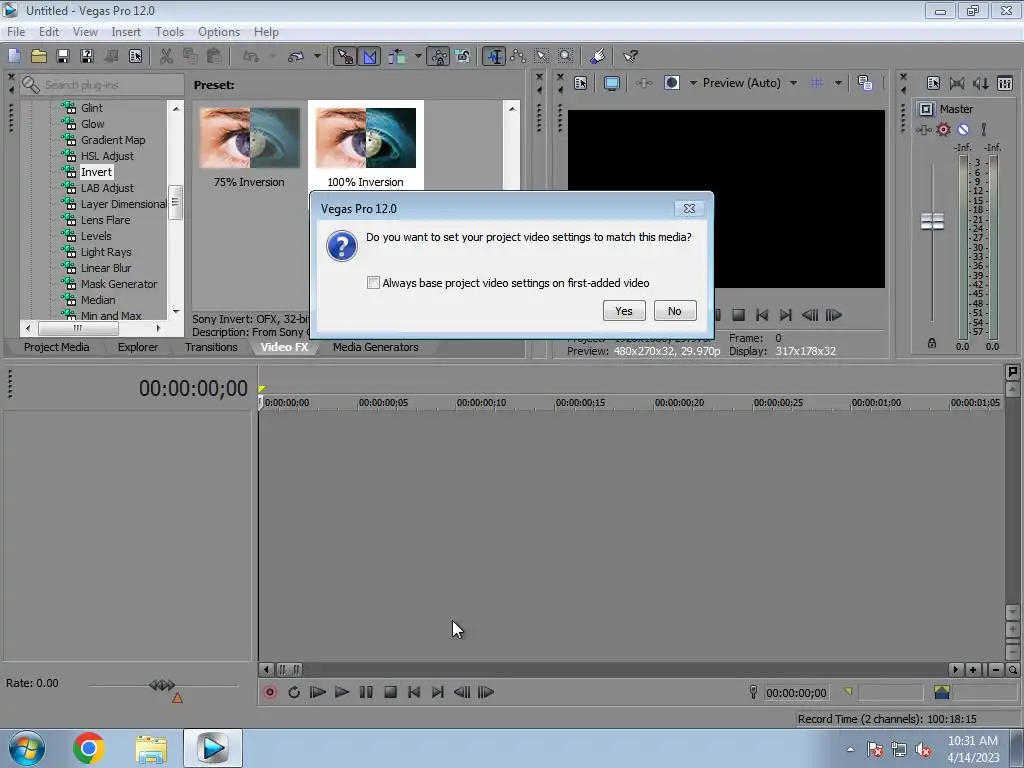Click the Search plug-ins field

click(x=102, y=85)
